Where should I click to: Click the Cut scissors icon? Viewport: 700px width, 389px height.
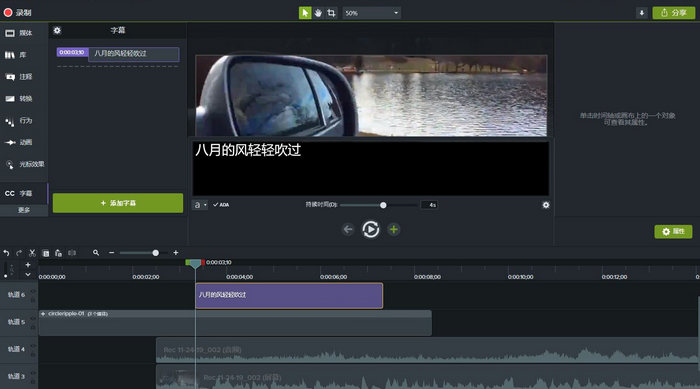click(32, 253)
